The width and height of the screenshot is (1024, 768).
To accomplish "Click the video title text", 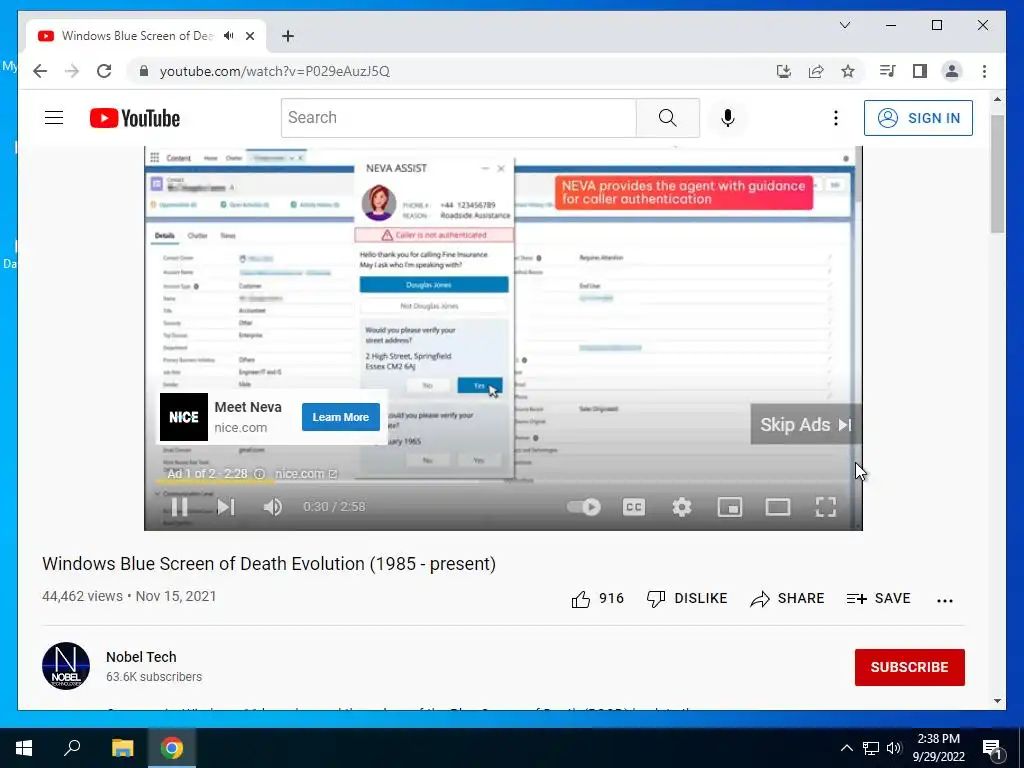I will click(269, 564).
